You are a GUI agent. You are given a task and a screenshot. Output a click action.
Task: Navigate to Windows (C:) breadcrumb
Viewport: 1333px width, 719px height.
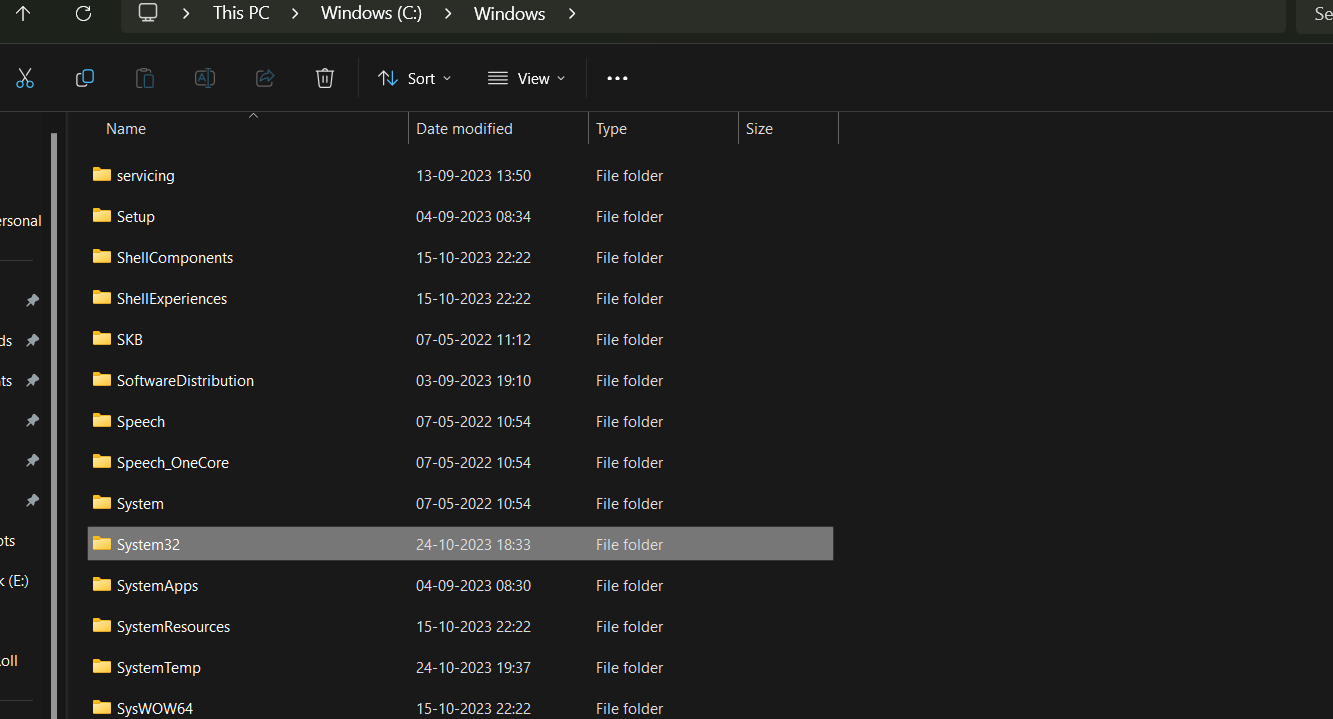click(x=371, y=14)
